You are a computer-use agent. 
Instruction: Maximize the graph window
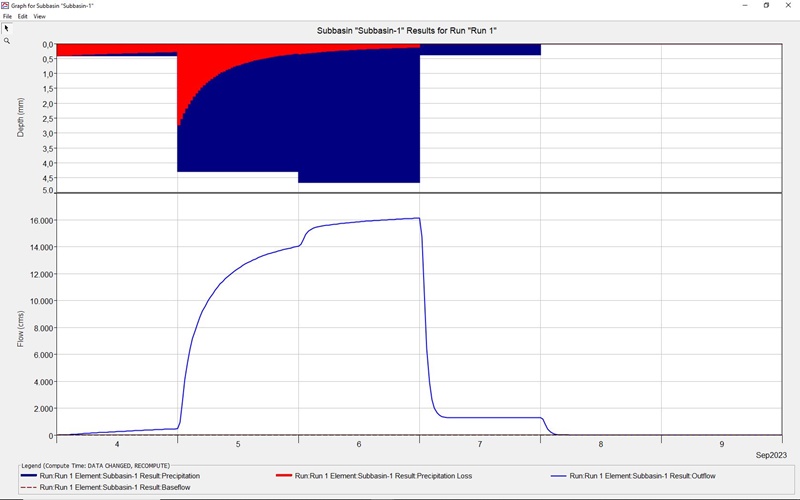coord(766,5)
